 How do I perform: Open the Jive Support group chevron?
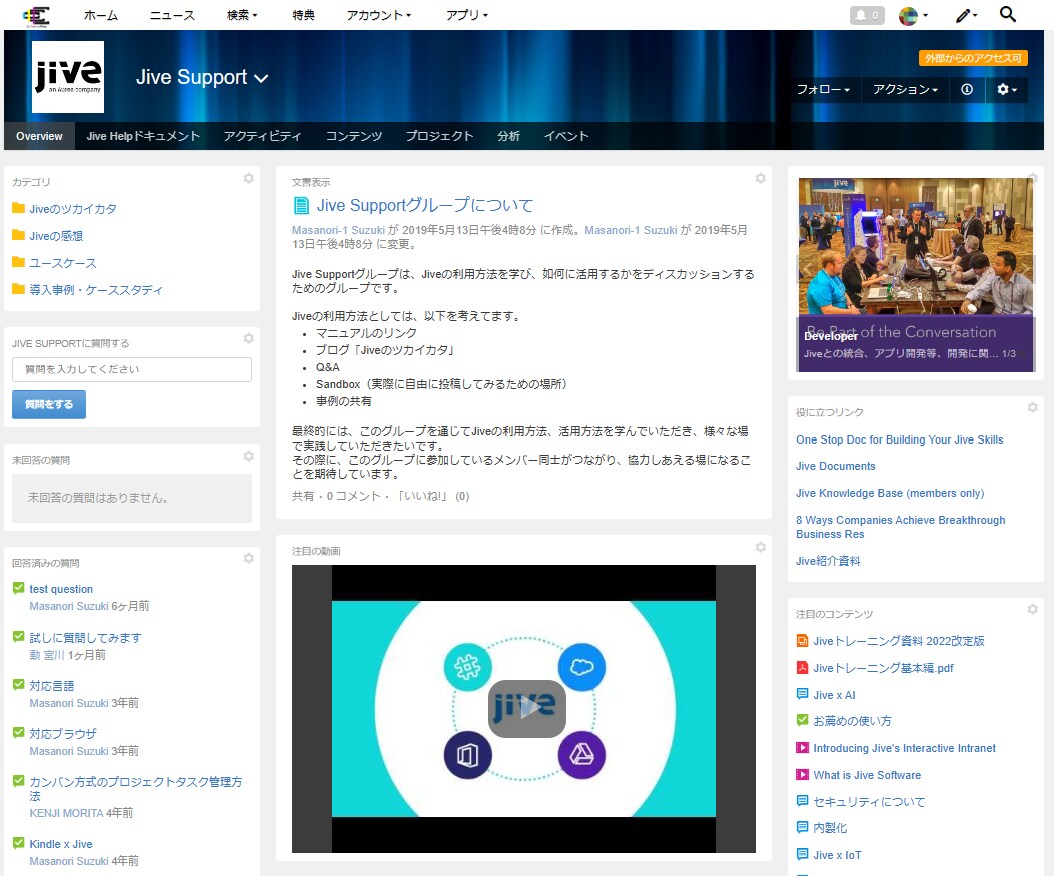pos(261,79)
